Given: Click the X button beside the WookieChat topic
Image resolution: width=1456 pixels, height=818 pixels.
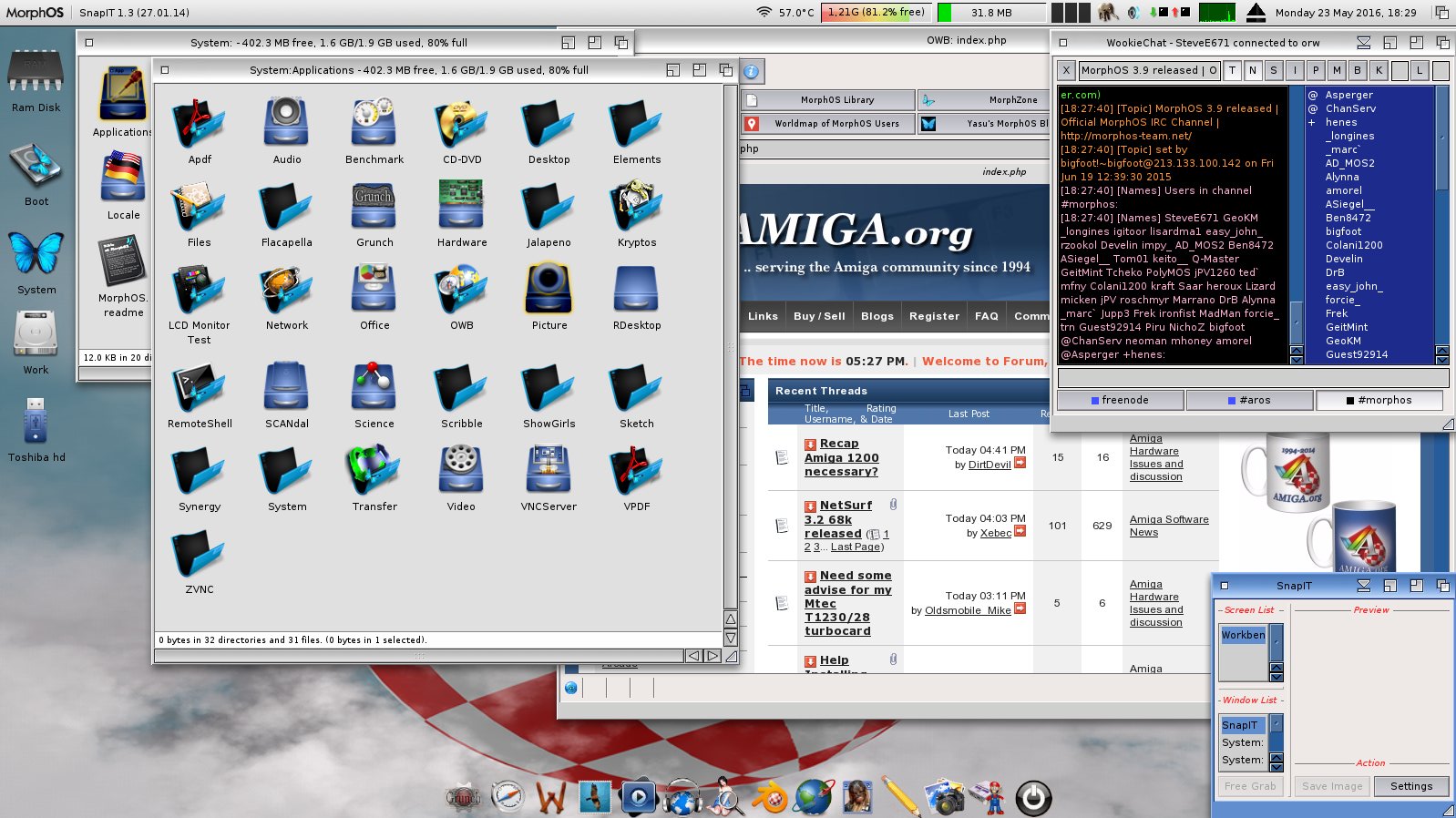Looking at the screenshot, I should [x=1066, y=70].
